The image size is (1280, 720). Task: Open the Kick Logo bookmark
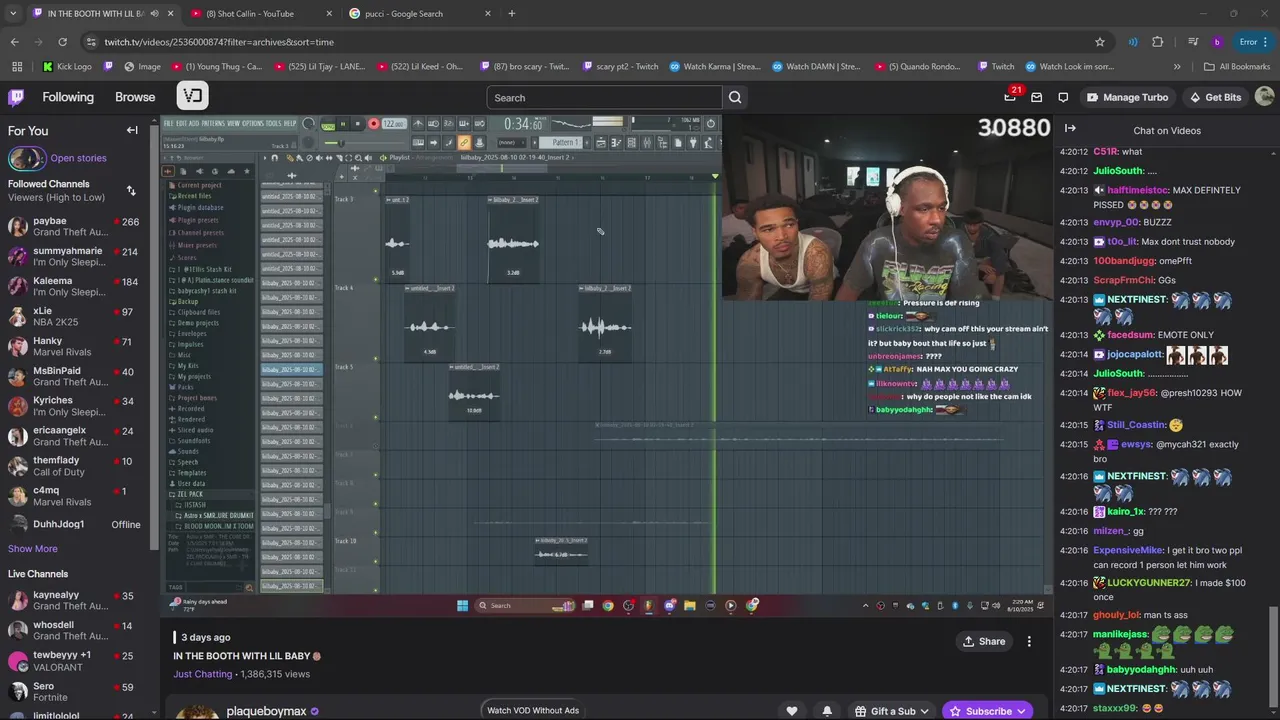67,67
